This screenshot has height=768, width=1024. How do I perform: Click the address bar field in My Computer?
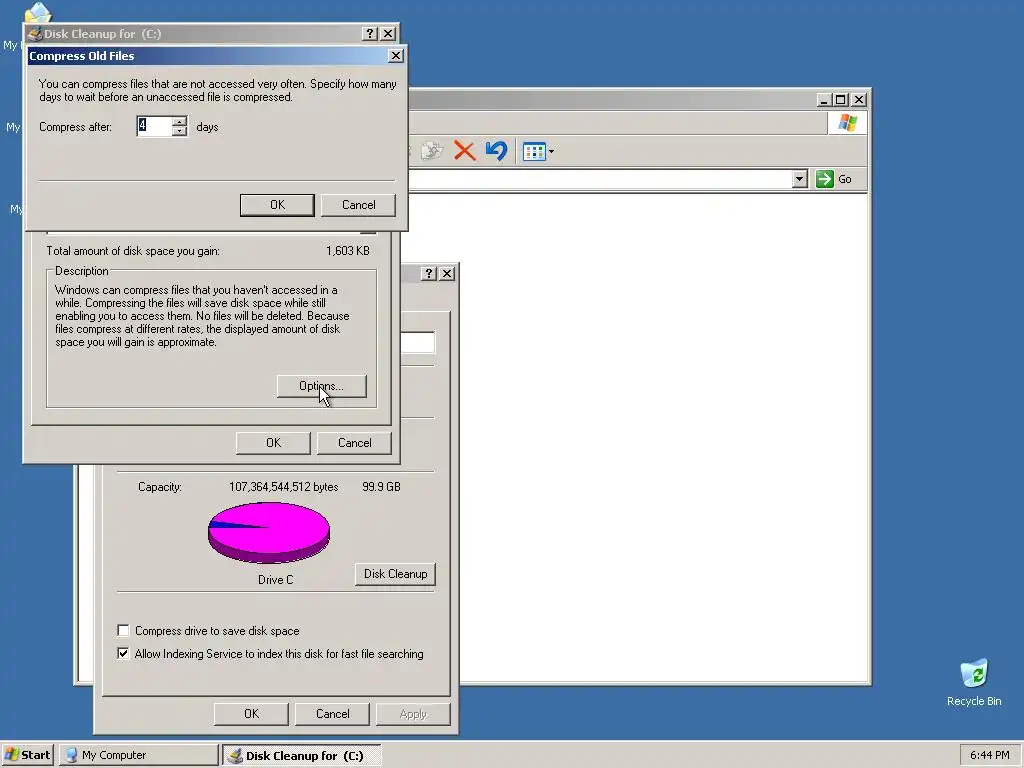tap(600, 179)
